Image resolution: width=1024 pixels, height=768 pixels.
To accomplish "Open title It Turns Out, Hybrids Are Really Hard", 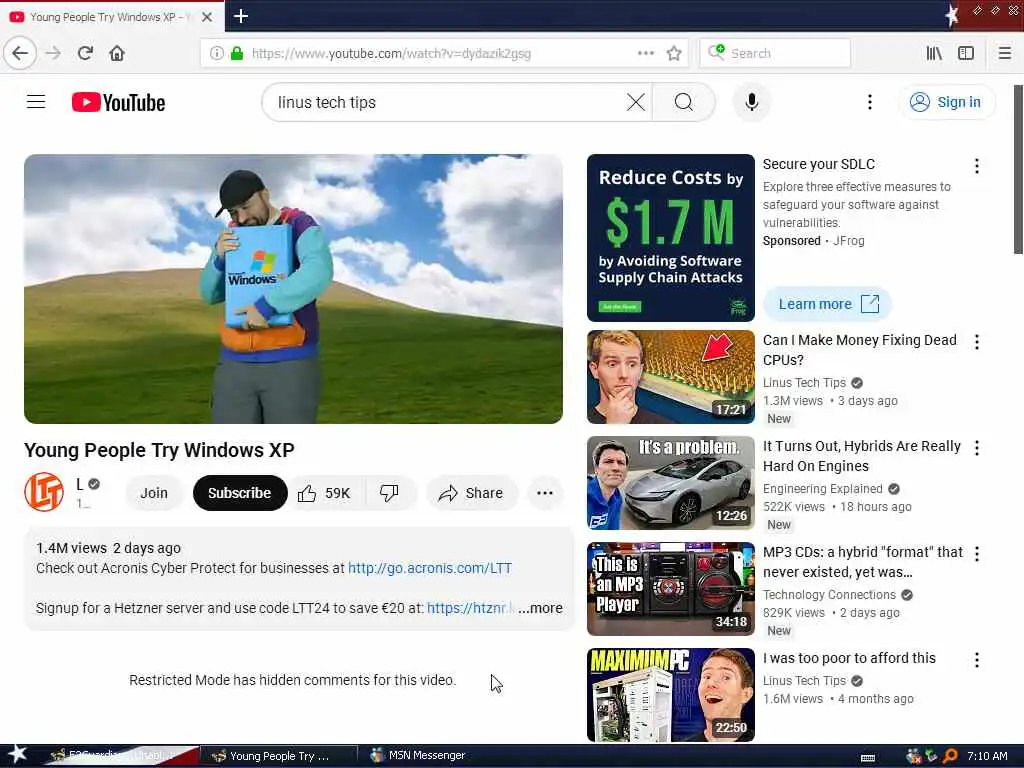I will pyautogui.click(x=861, y=456).
